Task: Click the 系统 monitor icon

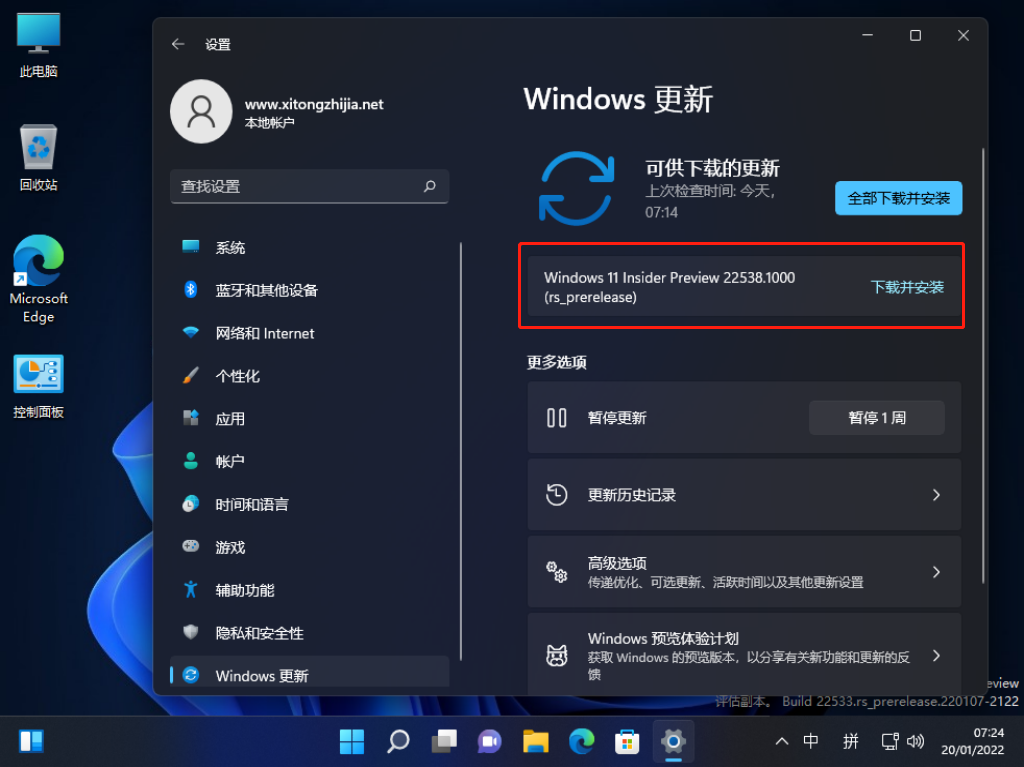Action: (x=191, y=246)
